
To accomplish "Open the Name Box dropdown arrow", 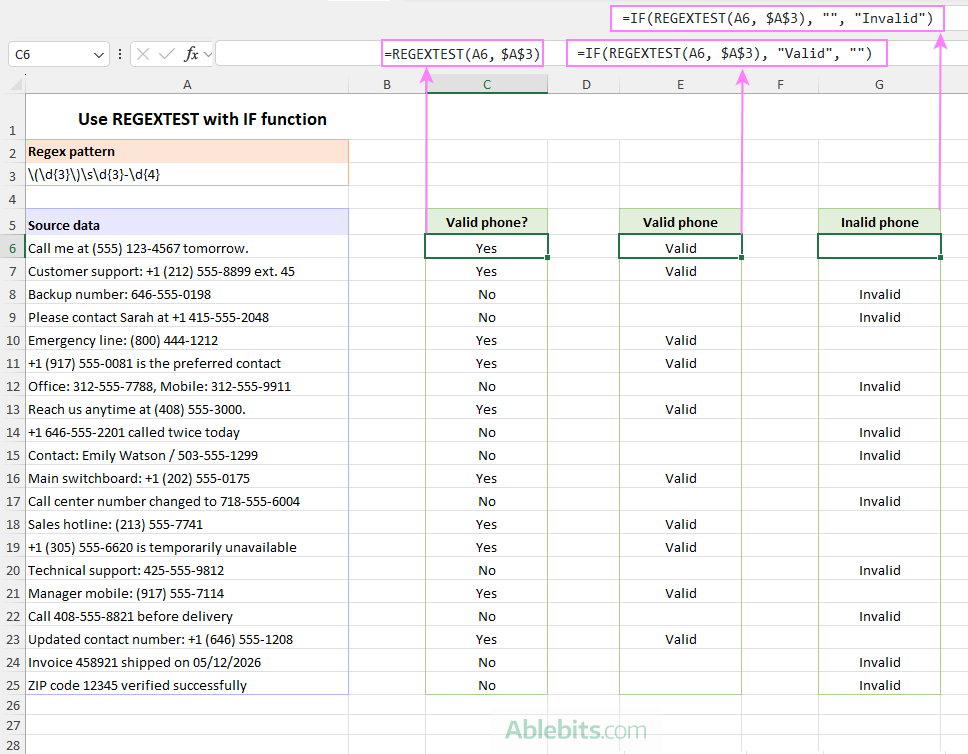I will (x=98, y=55).
